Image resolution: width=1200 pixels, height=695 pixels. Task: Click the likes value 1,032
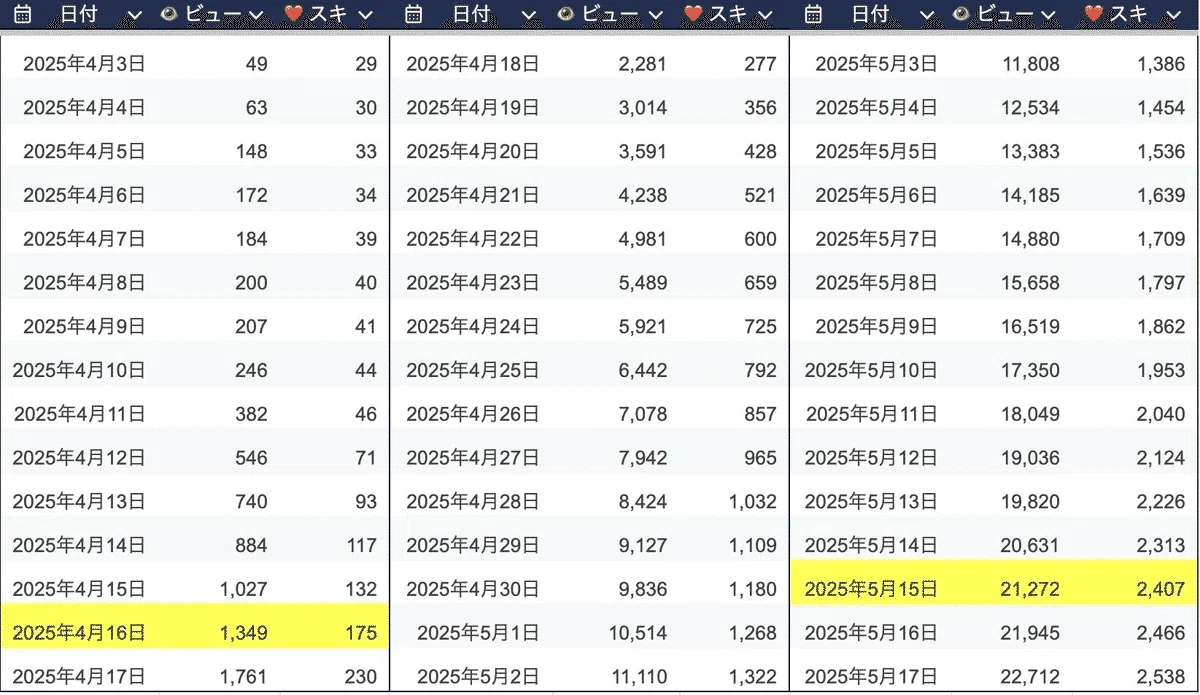click(x=752, y=501)
